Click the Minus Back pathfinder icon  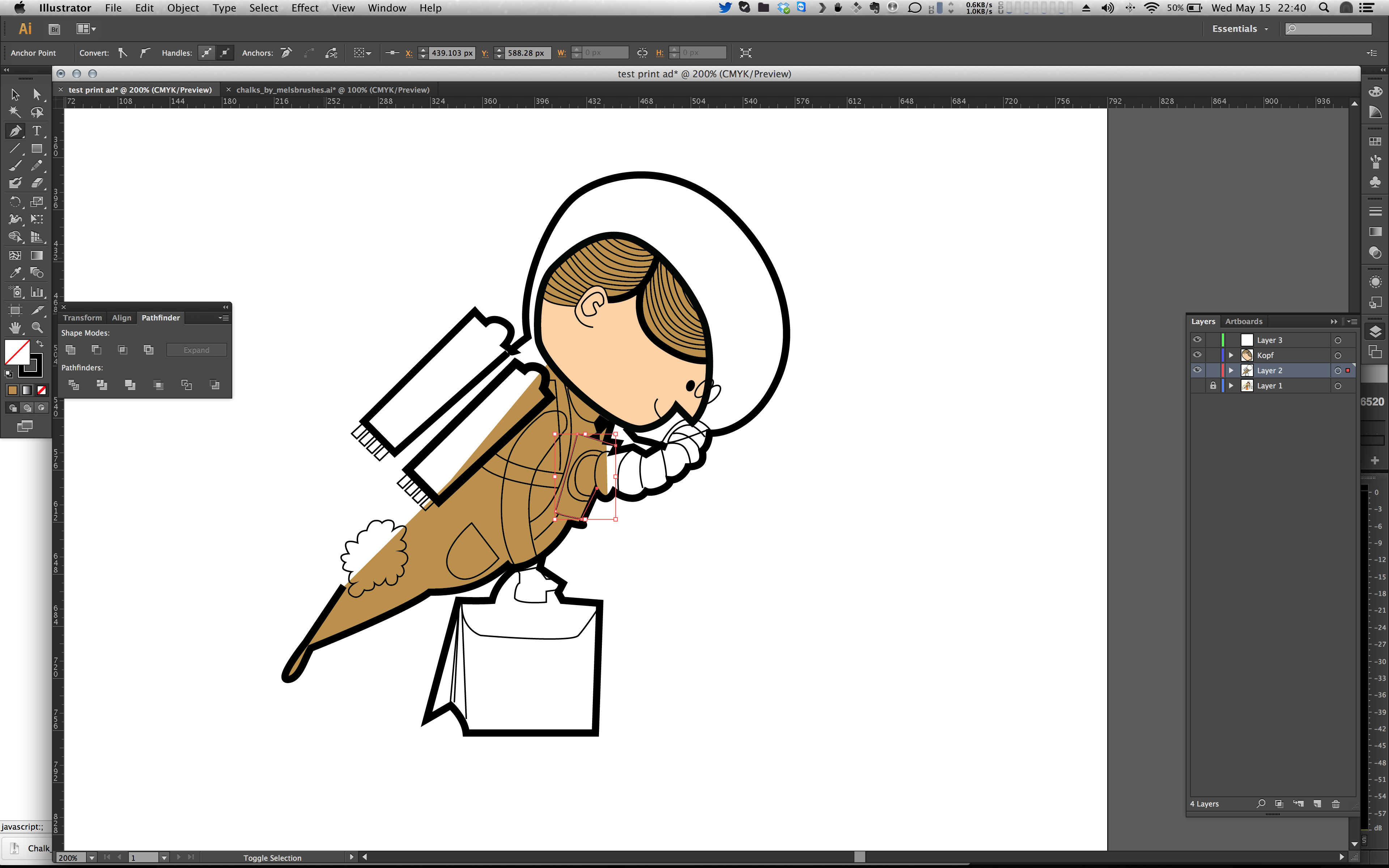point(214,384)
